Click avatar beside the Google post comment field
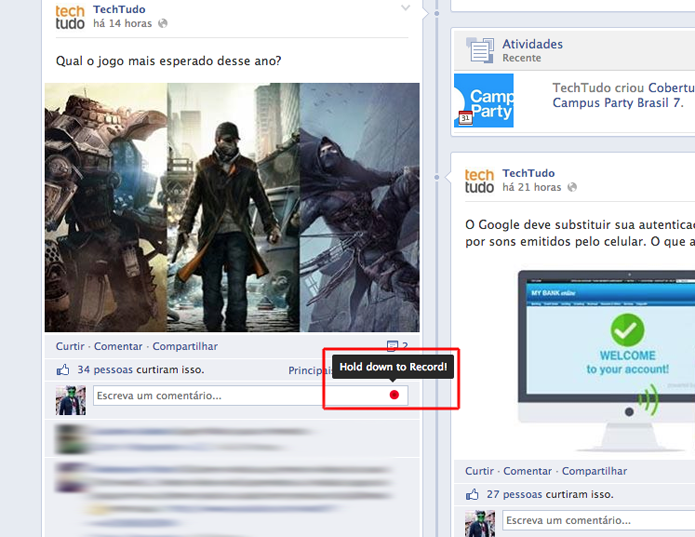 480,524
